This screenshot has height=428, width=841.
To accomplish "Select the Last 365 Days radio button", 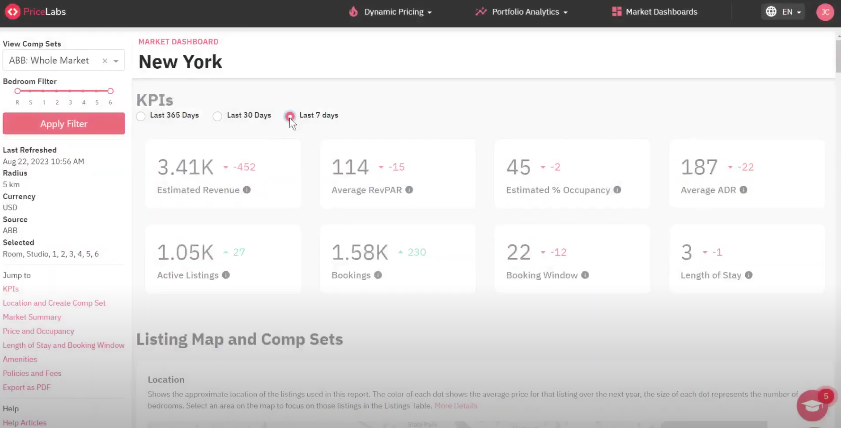I will [x=141, y=116].
